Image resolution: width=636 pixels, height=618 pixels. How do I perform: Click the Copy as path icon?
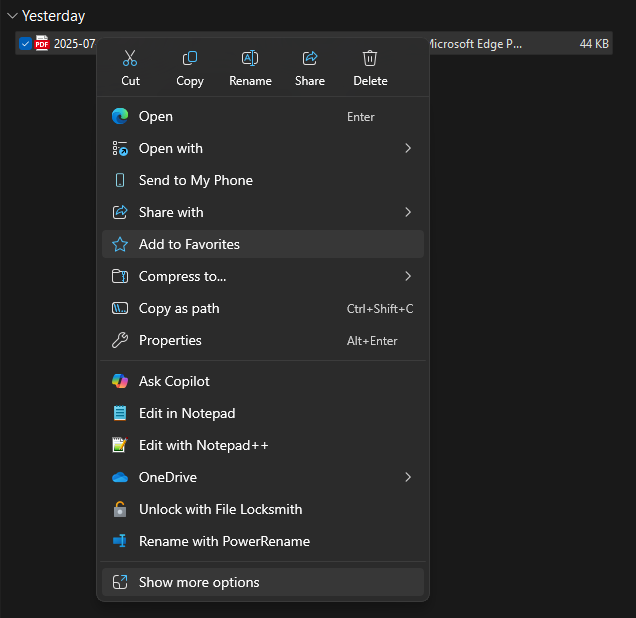pos(120,308)
